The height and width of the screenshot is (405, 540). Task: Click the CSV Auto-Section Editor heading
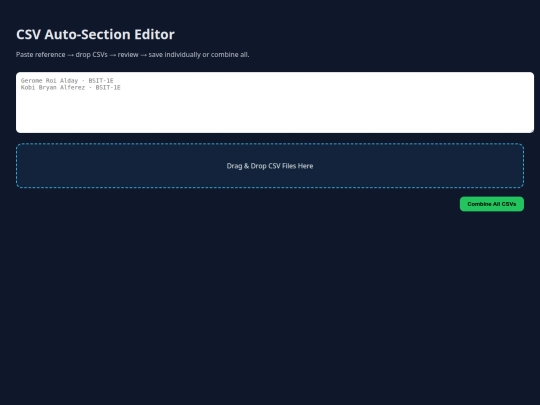click(x=95, y=34)
